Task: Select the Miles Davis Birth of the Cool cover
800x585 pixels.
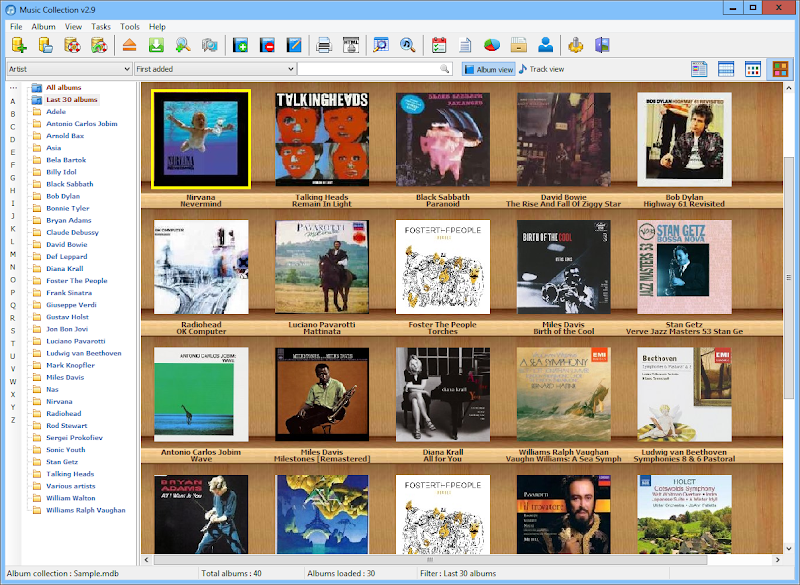Action: (x=563, y=267)
